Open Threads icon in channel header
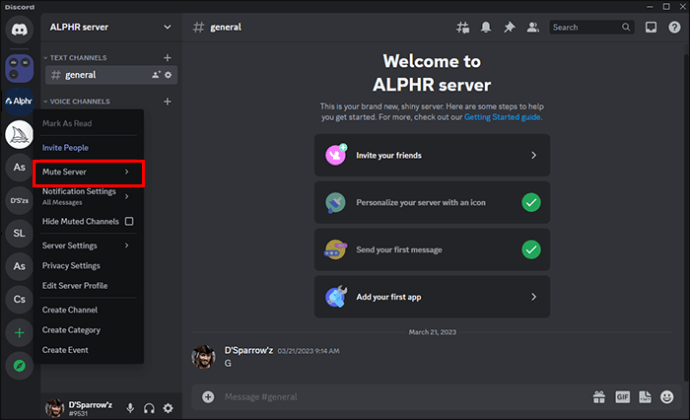This screenshot has height=420, width=690. [462, 27]
